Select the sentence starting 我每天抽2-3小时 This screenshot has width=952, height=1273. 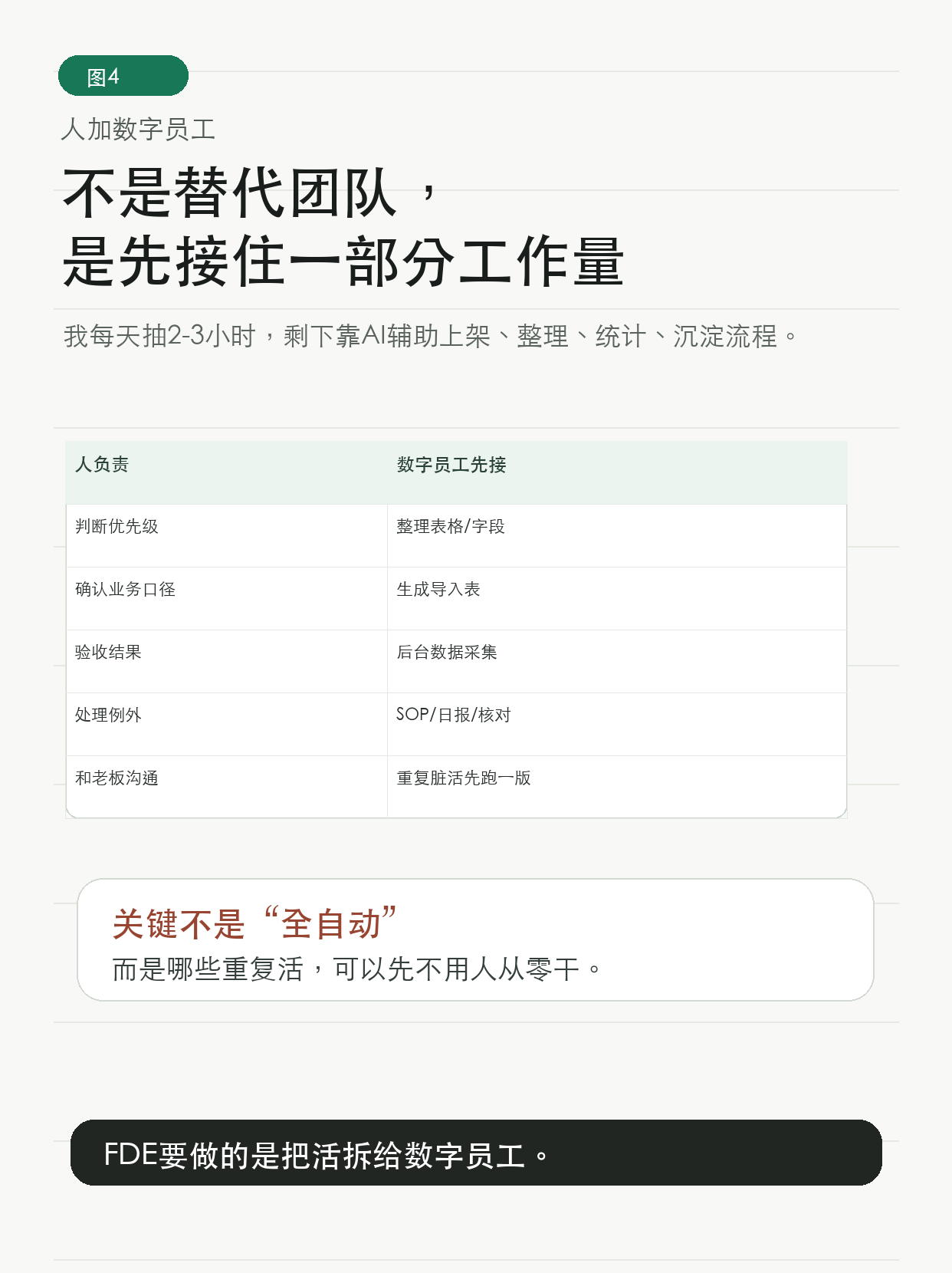[431, 336]
